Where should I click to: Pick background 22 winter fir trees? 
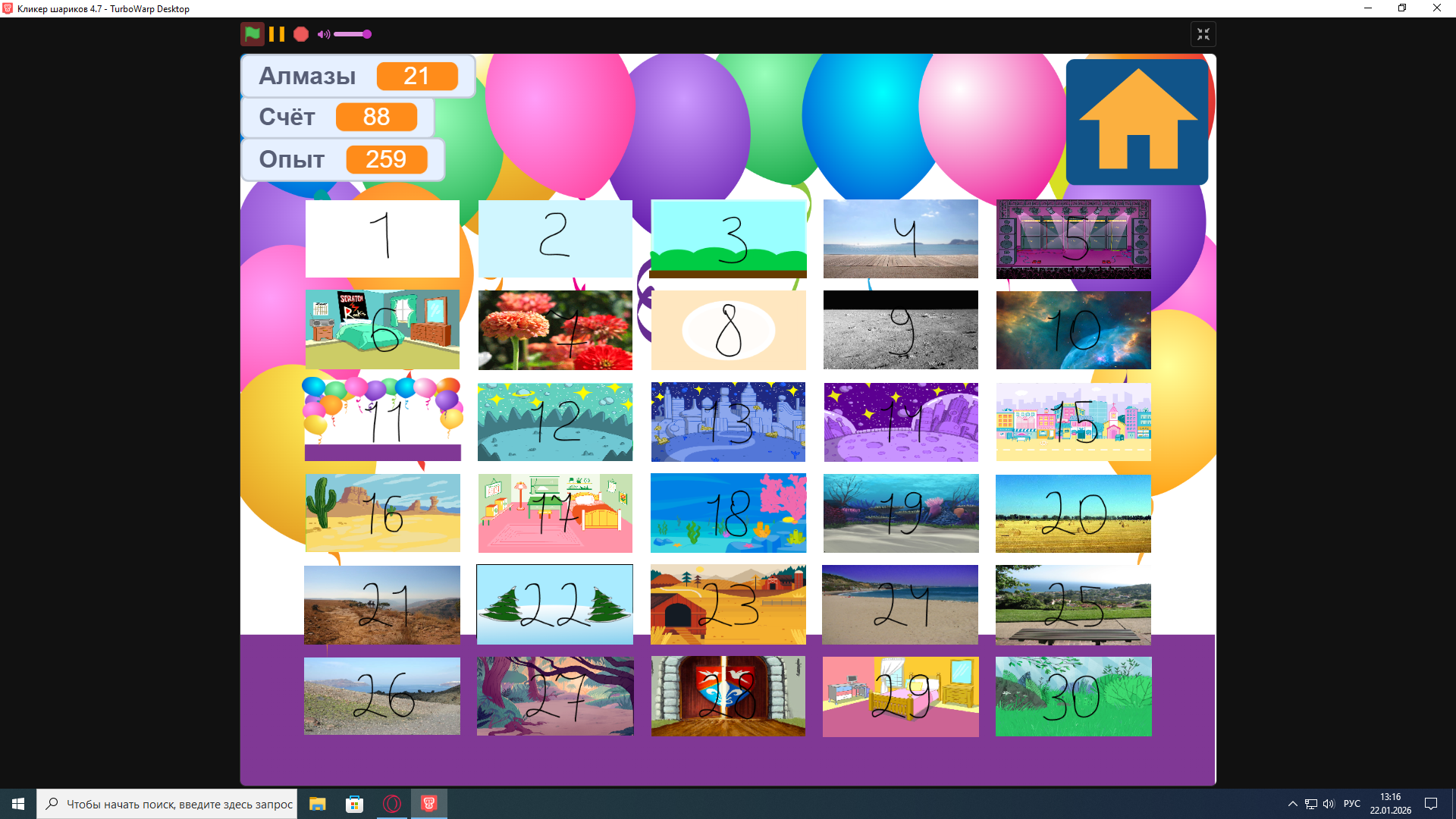(x=554, y=604)
